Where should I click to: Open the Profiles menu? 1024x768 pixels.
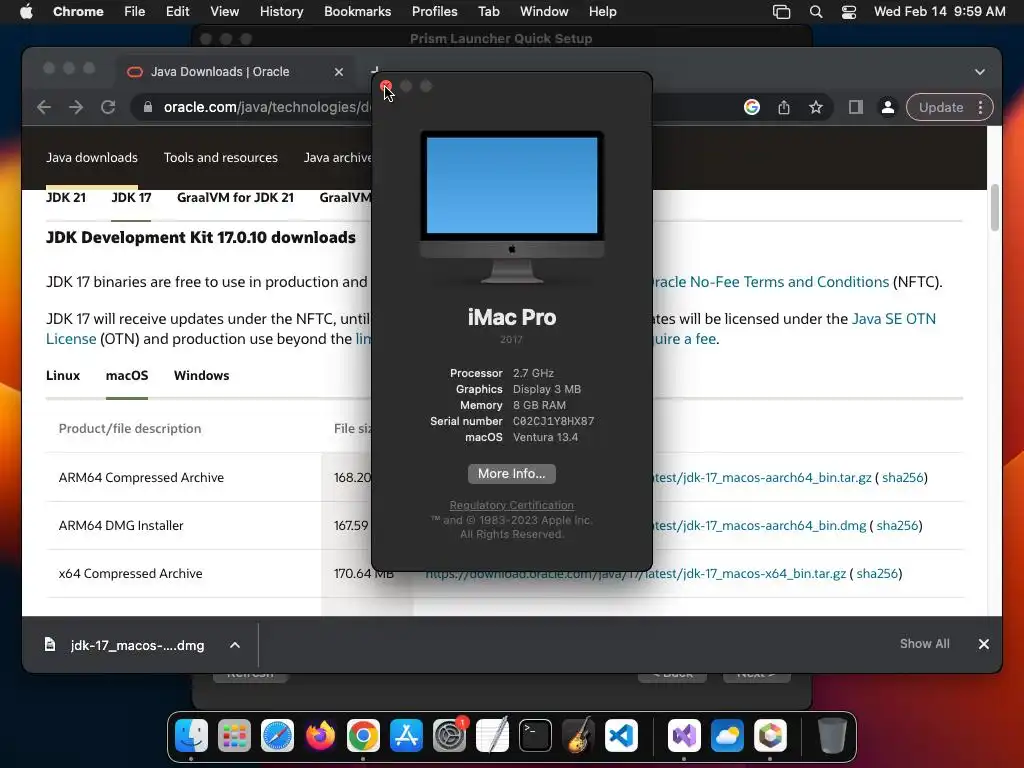434,12
